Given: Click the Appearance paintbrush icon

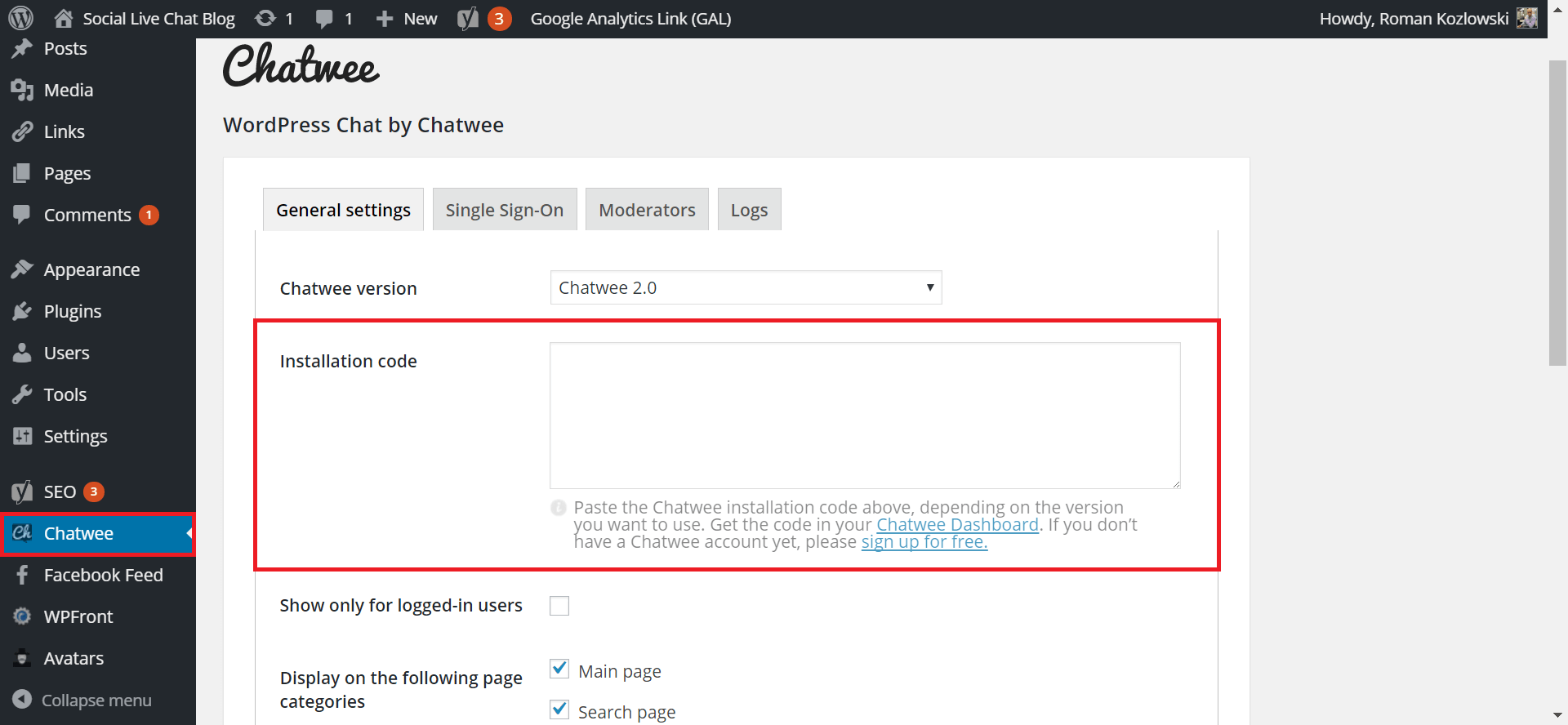Looking at the screenshot, I should click(x=22, y=269).
